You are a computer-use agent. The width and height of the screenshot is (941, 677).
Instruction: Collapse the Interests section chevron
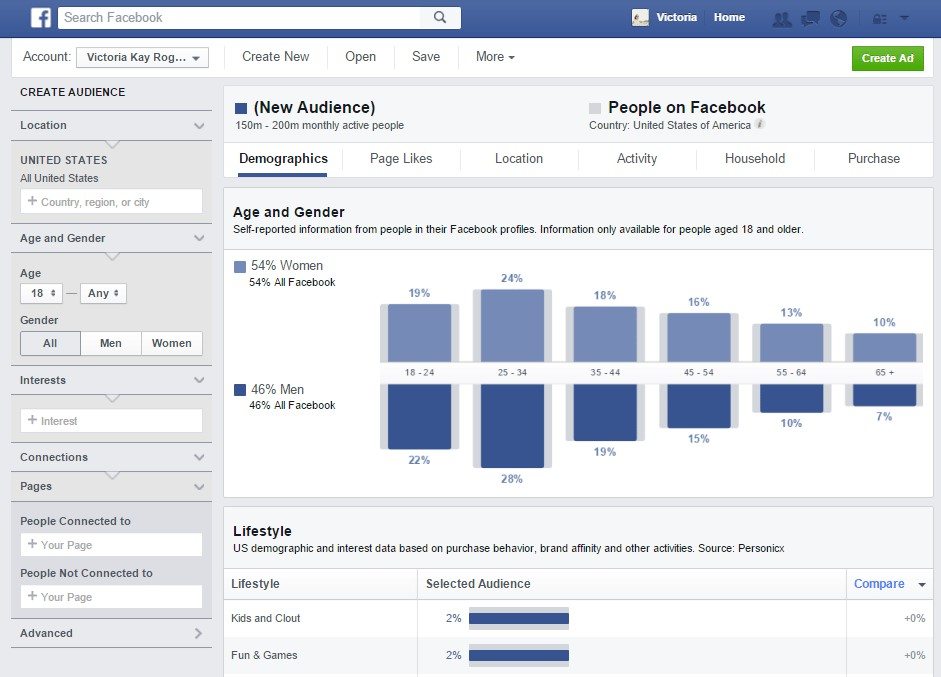[x=199, y=380]
